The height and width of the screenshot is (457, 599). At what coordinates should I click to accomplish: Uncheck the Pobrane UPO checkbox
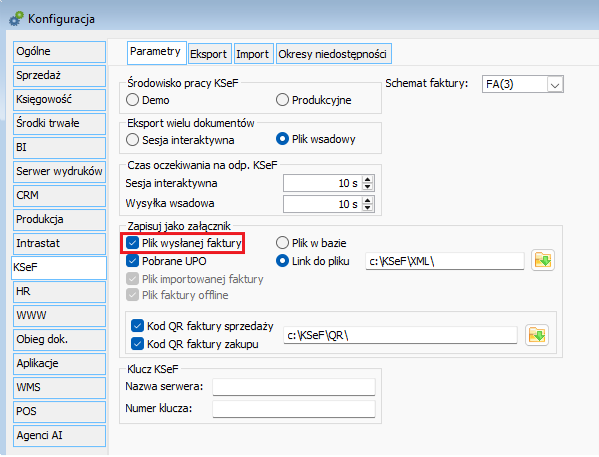click(132, 261)
